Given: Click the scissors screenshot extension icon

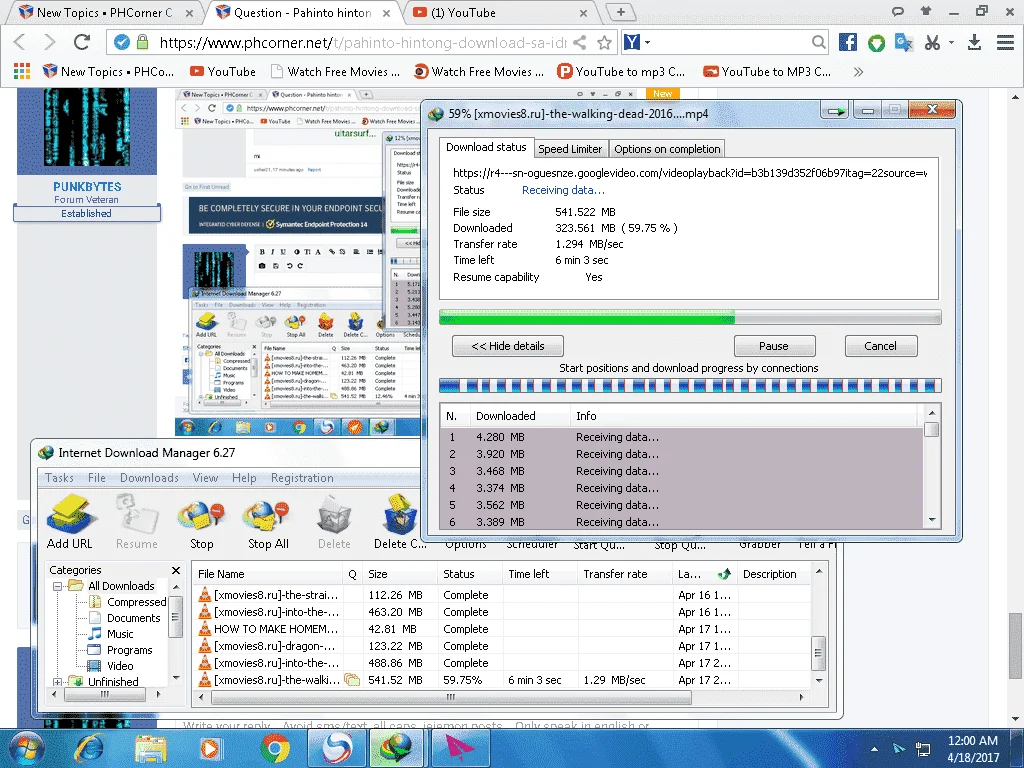Looking at the screenshot, I should tap(933, 42).
